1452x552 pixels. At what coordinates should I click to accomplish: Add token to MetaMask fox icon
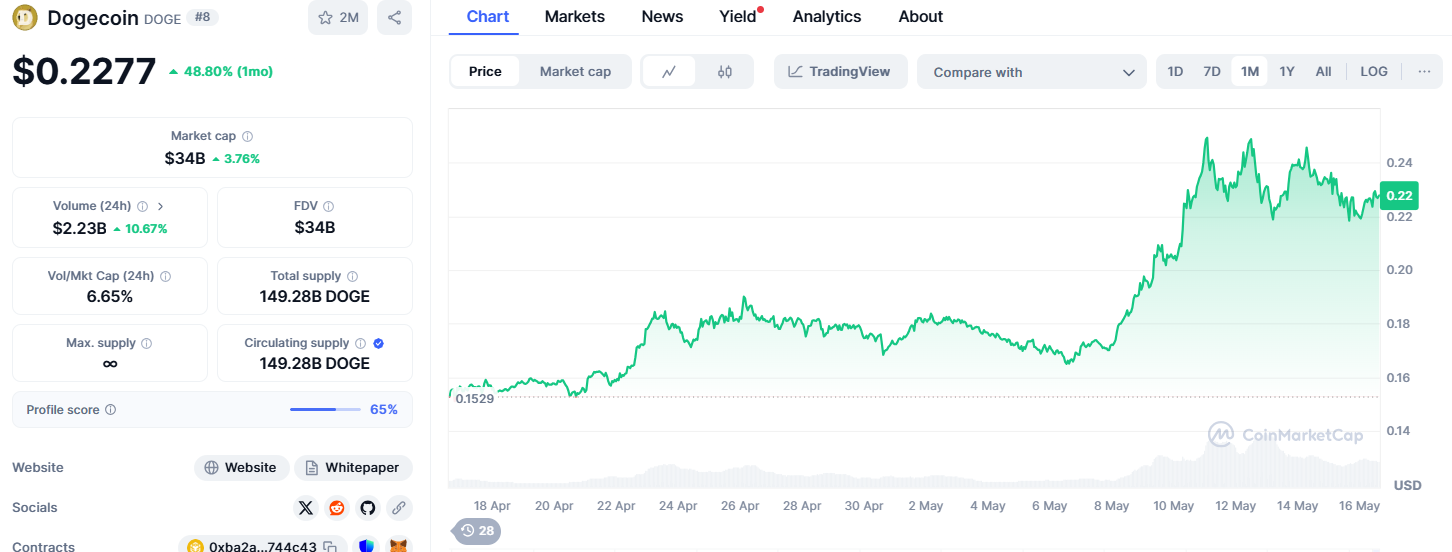[398, 546]
